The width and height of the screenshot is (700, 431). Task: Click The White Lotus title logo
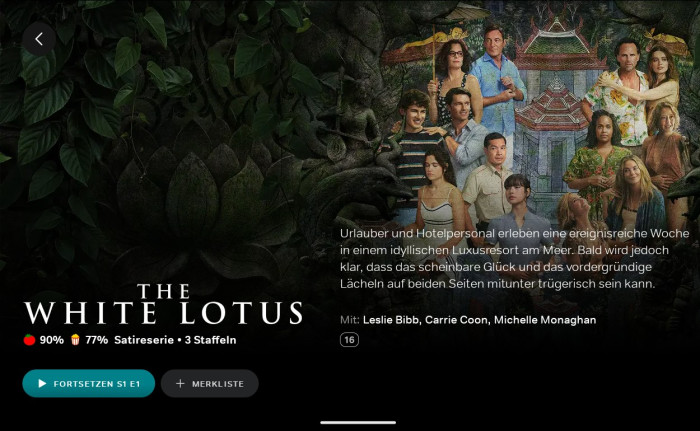[x=163, y=304]
